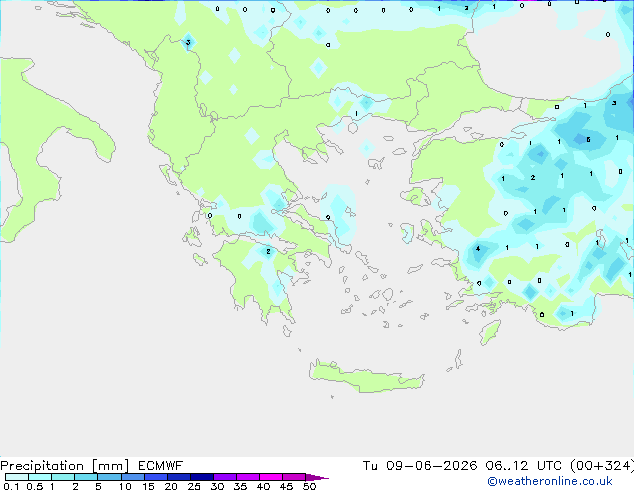Click the date 'Tu 09-06-2026' text

click(420, 466)
